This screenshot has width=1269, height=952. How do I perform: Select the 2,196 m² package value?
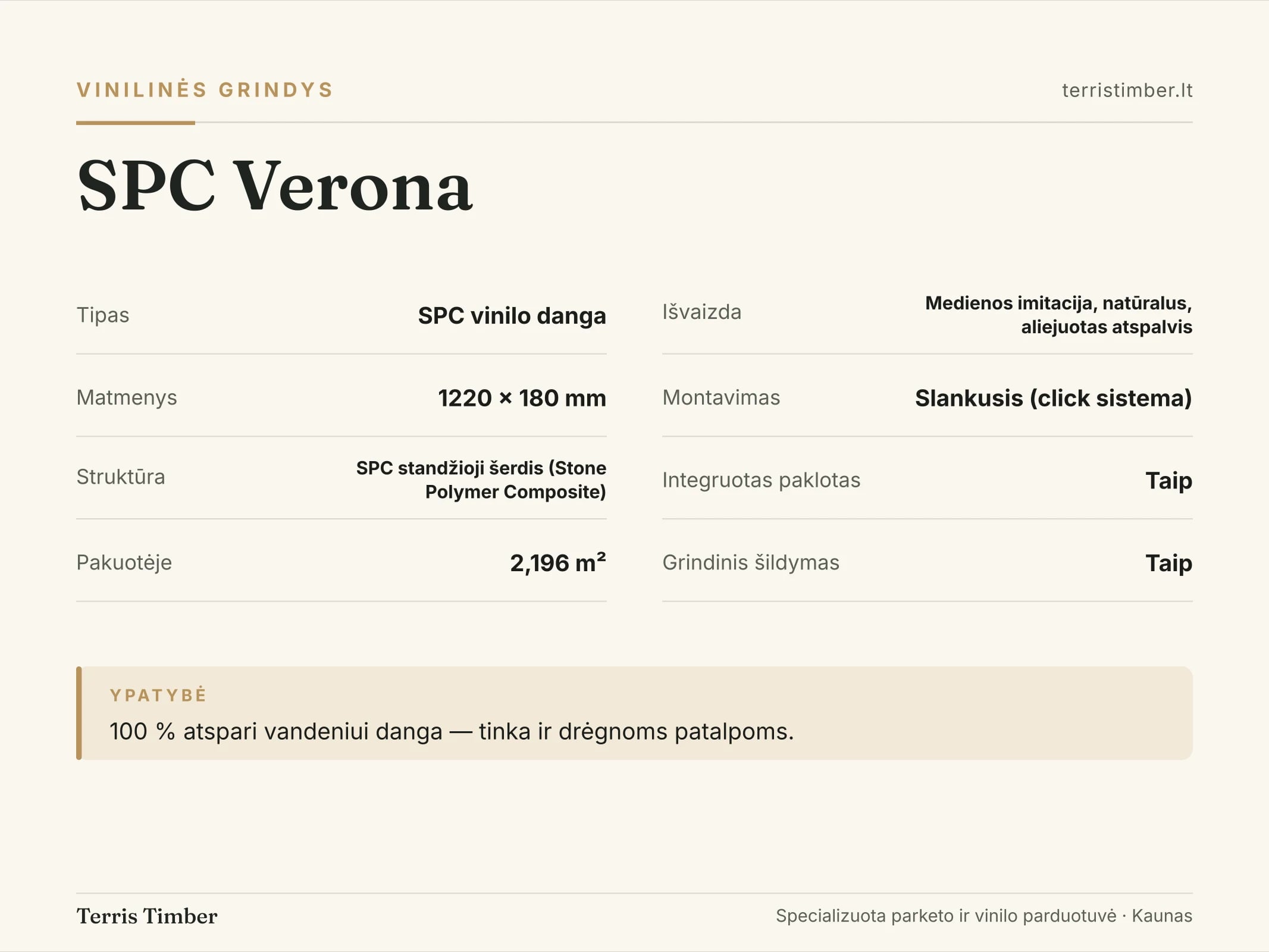click(558, 562)
